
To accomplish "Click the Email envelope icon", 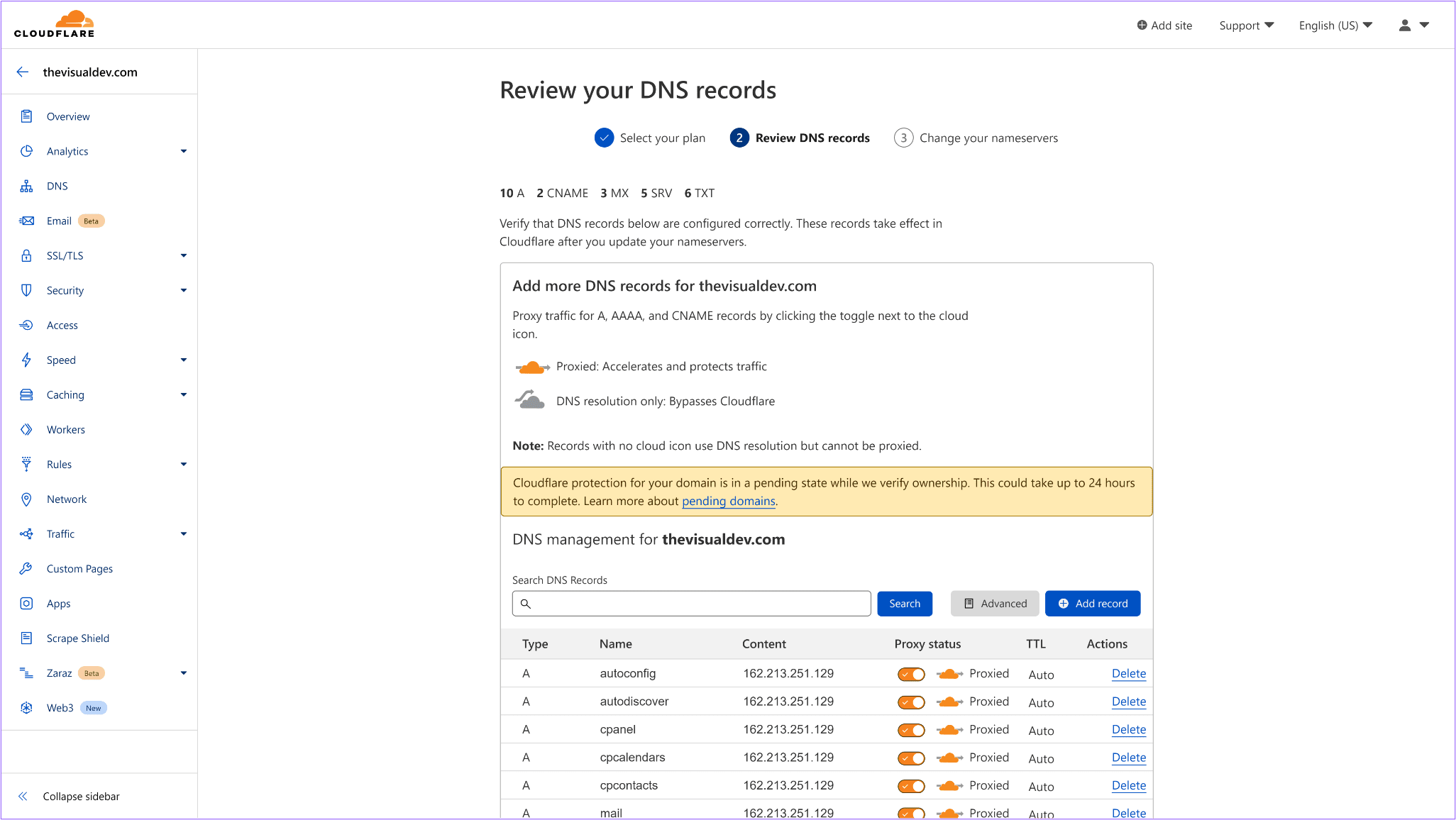I will click(x=26, y=221).
